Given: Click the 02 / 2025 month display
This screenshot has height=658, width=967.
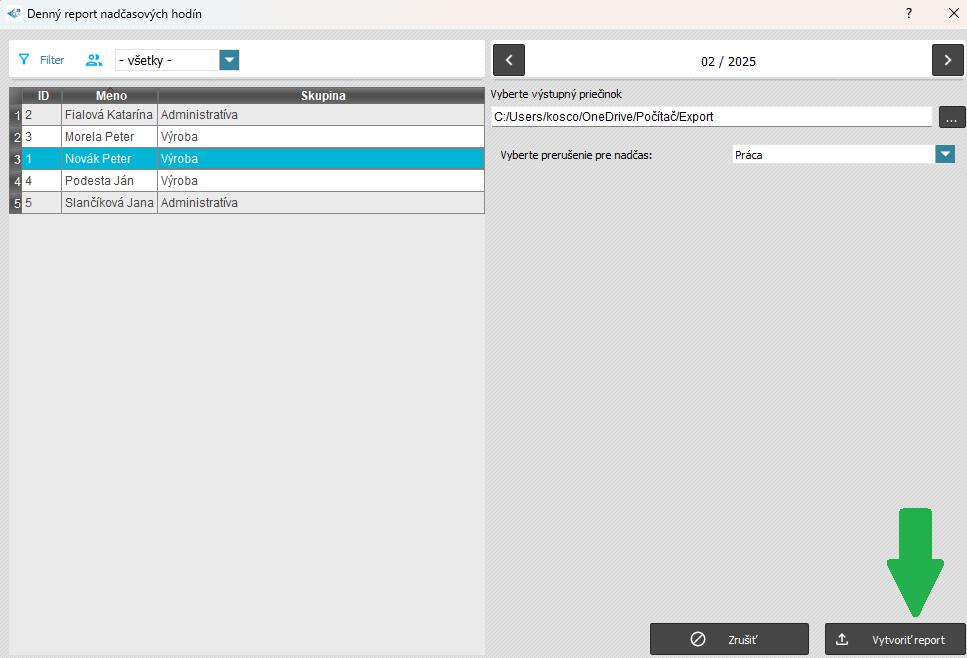Looking at the screenshot, I should (728, 61).
